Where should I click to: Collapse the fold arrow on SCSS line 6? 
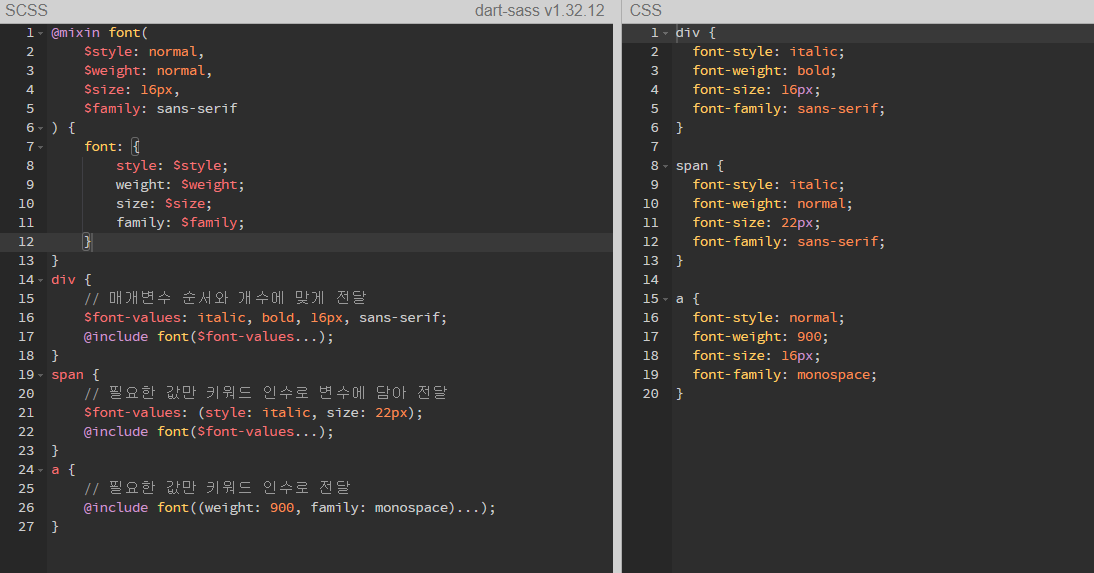40,128
